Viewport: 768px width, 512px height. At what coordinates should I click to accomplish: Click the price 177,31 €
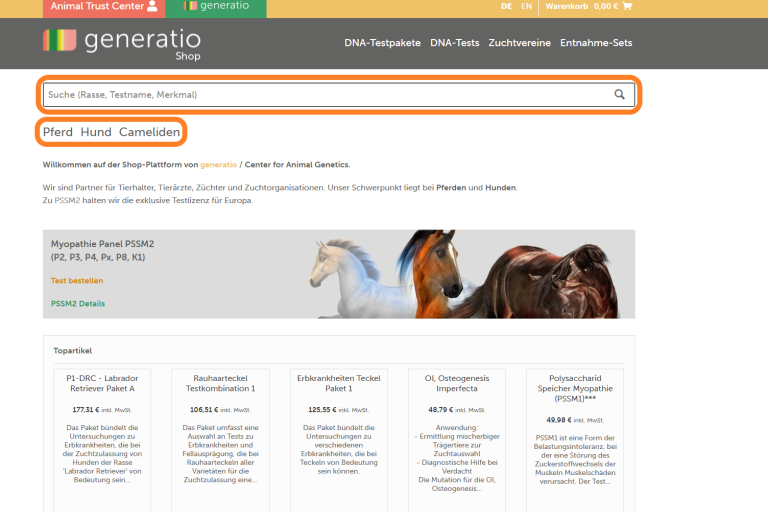pyautogui.click(x=86, y=410)
